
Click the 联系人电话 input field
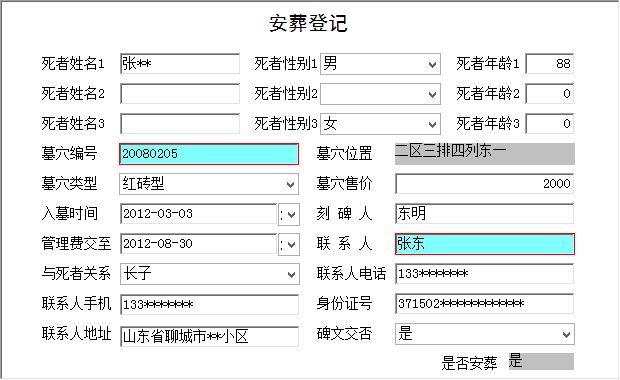pyautogui.click(x=484, y=274)
